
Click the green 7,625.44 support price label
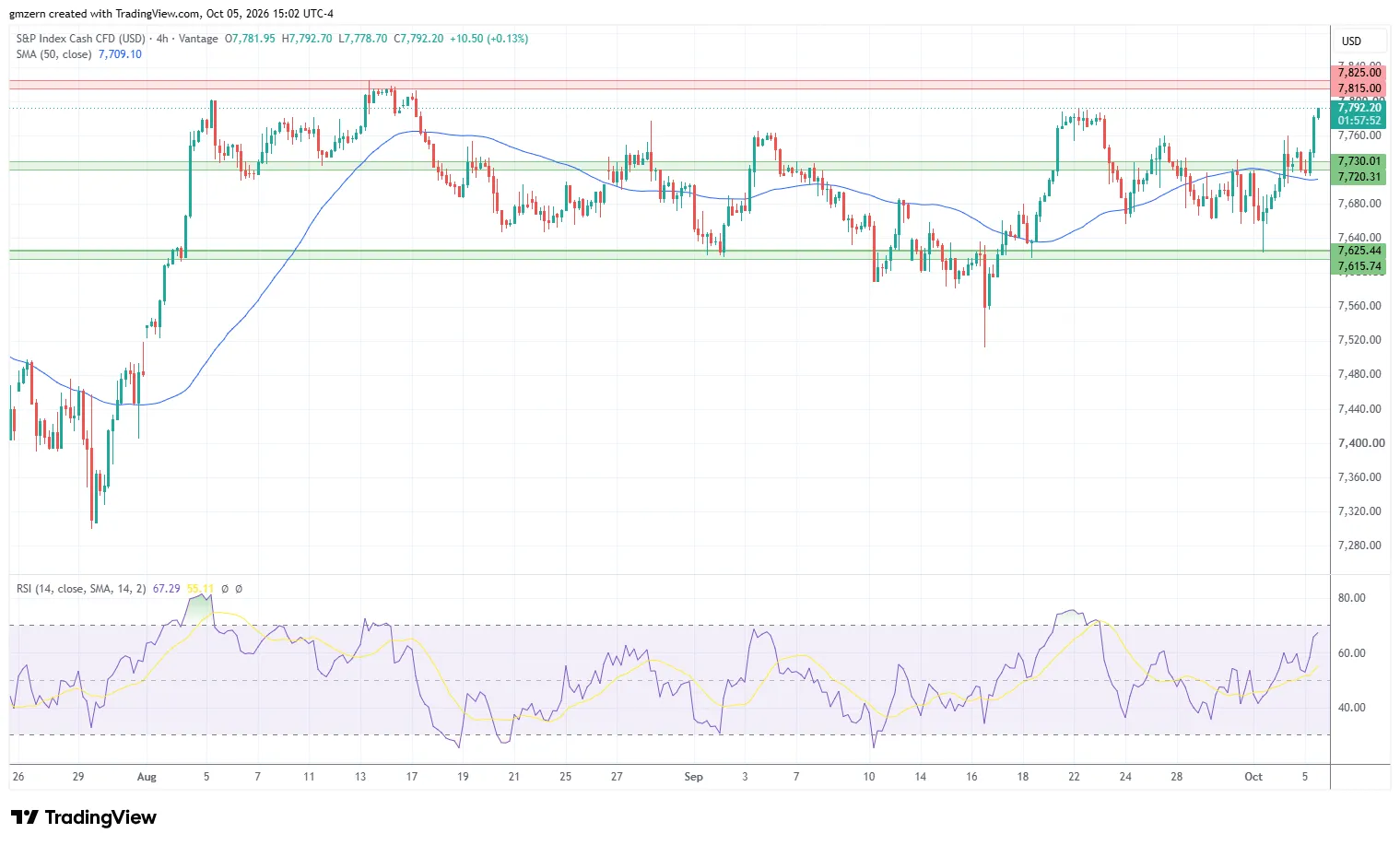(1359, 251)
